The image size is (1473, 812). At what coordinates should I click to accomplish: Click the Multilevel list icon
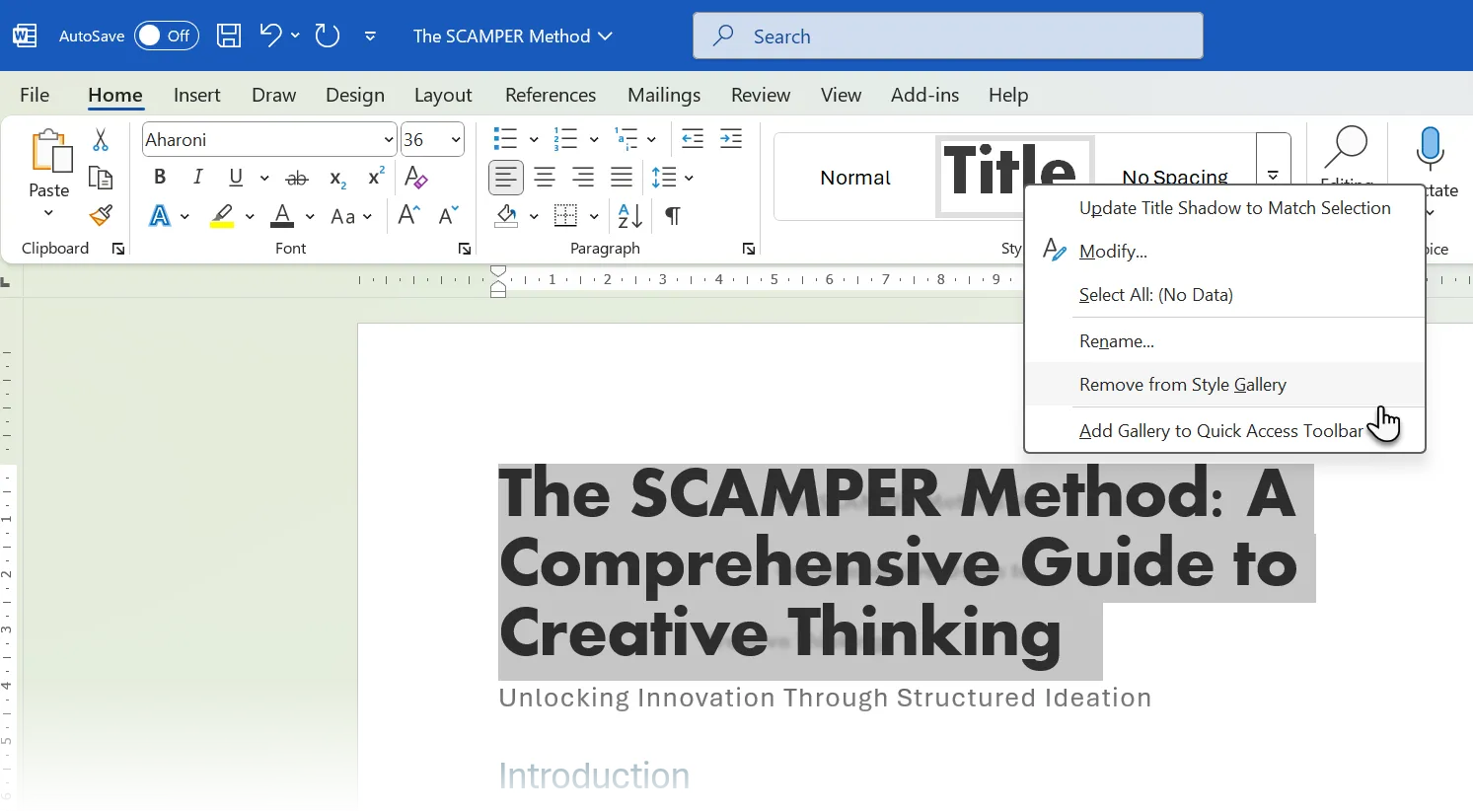(x=626, y=139)
